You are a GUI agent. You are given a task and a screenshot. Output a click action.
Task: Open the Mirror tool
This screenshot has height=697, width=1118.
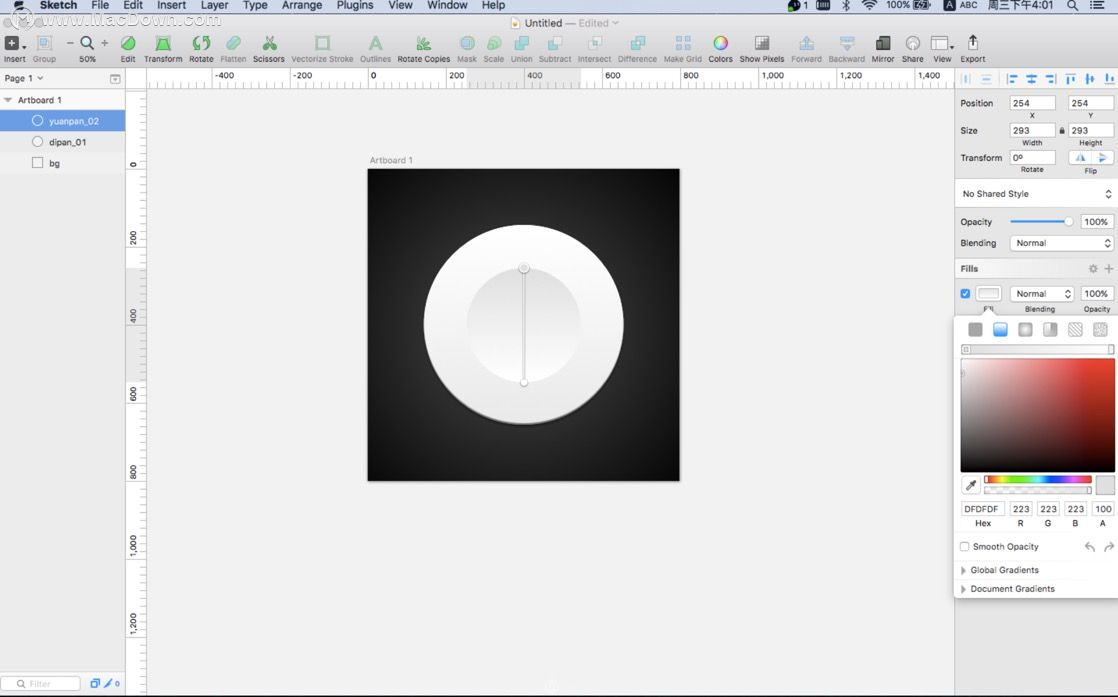point(883,44)
